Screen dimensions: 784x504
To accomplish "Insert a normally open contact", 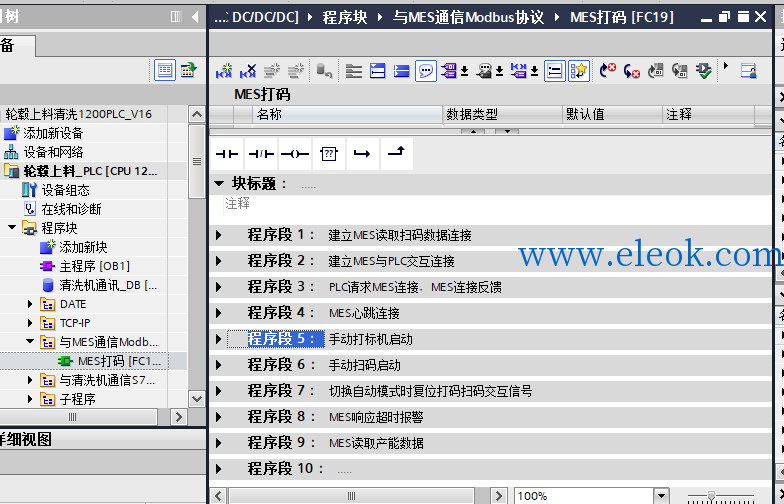I will [227, 154].
